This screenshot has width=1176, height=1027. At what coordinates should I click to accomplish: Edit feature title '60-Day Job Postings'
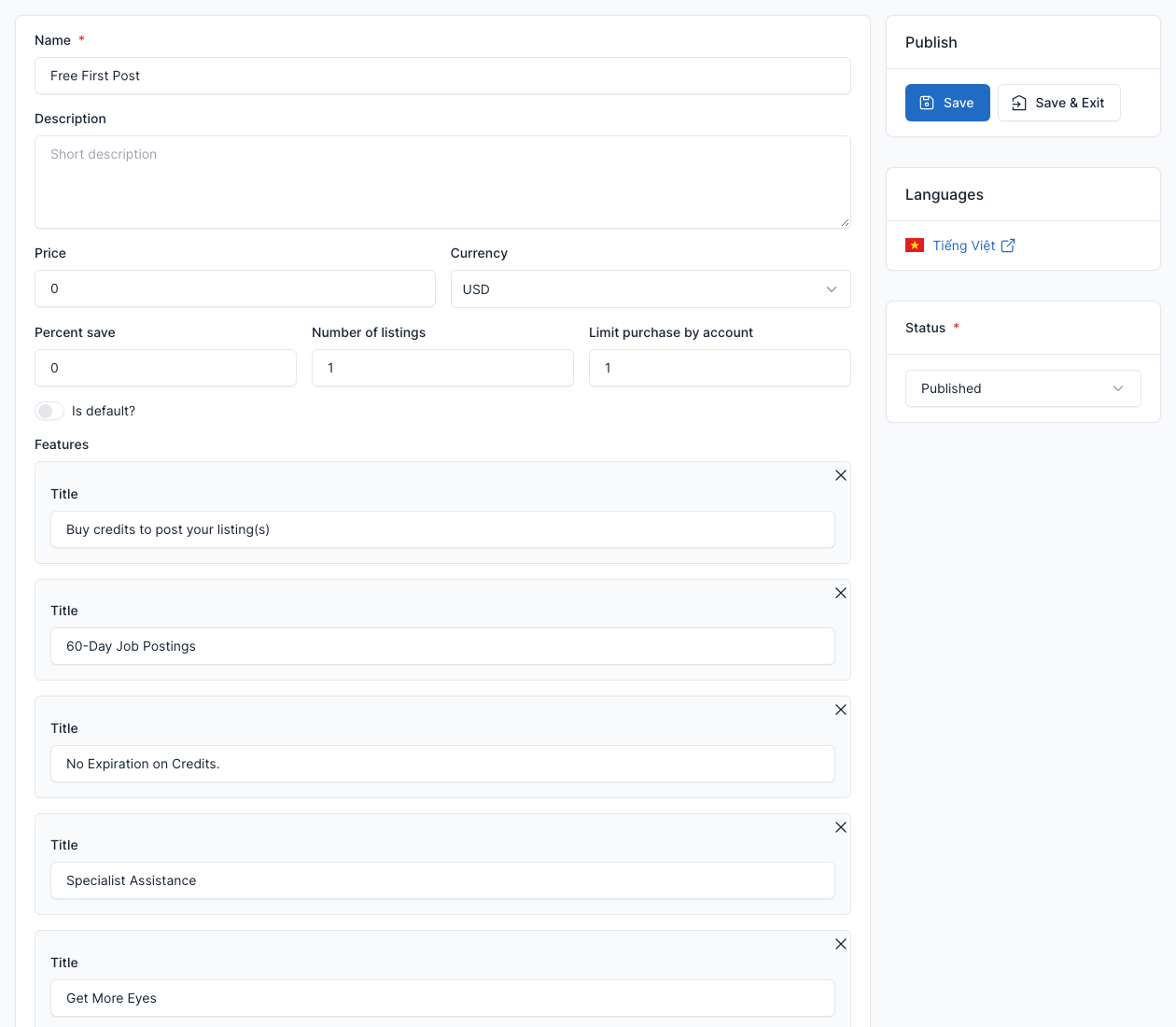tap(442, 646)
